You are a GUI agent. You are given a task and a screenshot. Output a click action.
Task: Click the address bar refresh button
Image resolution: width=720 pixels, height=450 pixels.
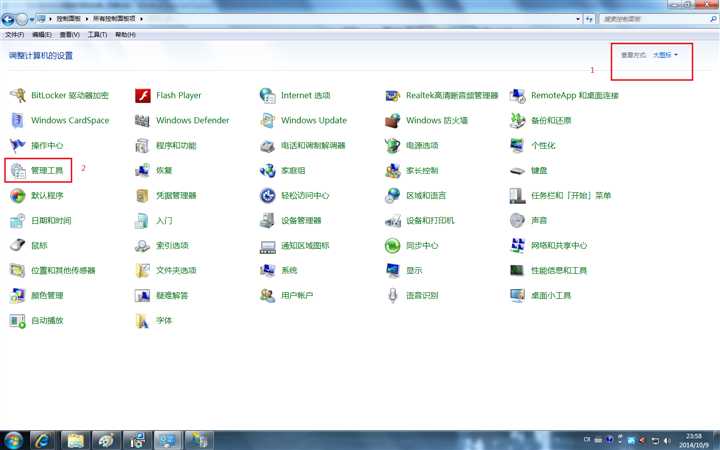589,19
